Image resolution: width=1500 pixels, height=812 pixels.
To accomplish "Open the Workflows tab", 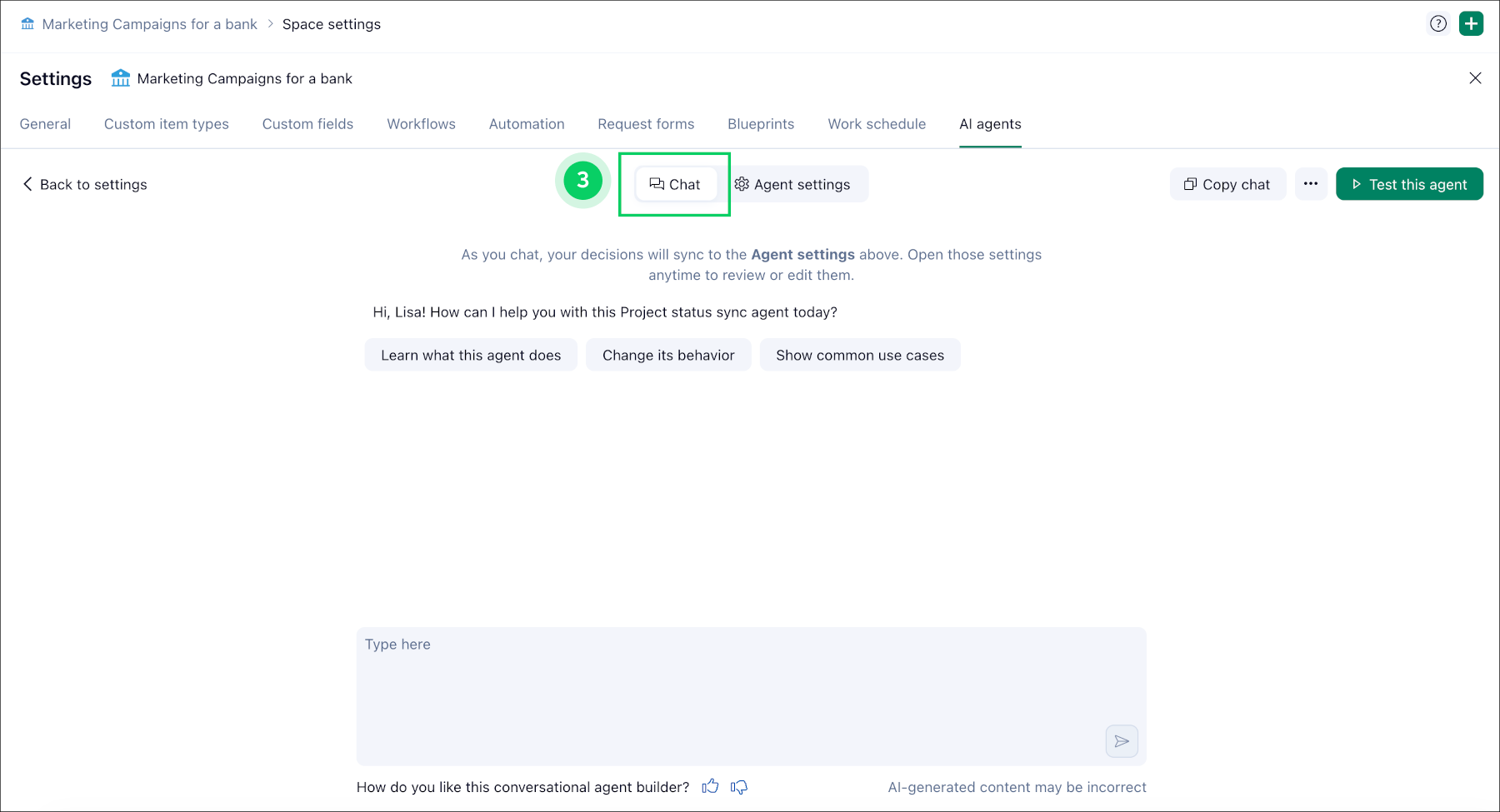I will point(421,124).
